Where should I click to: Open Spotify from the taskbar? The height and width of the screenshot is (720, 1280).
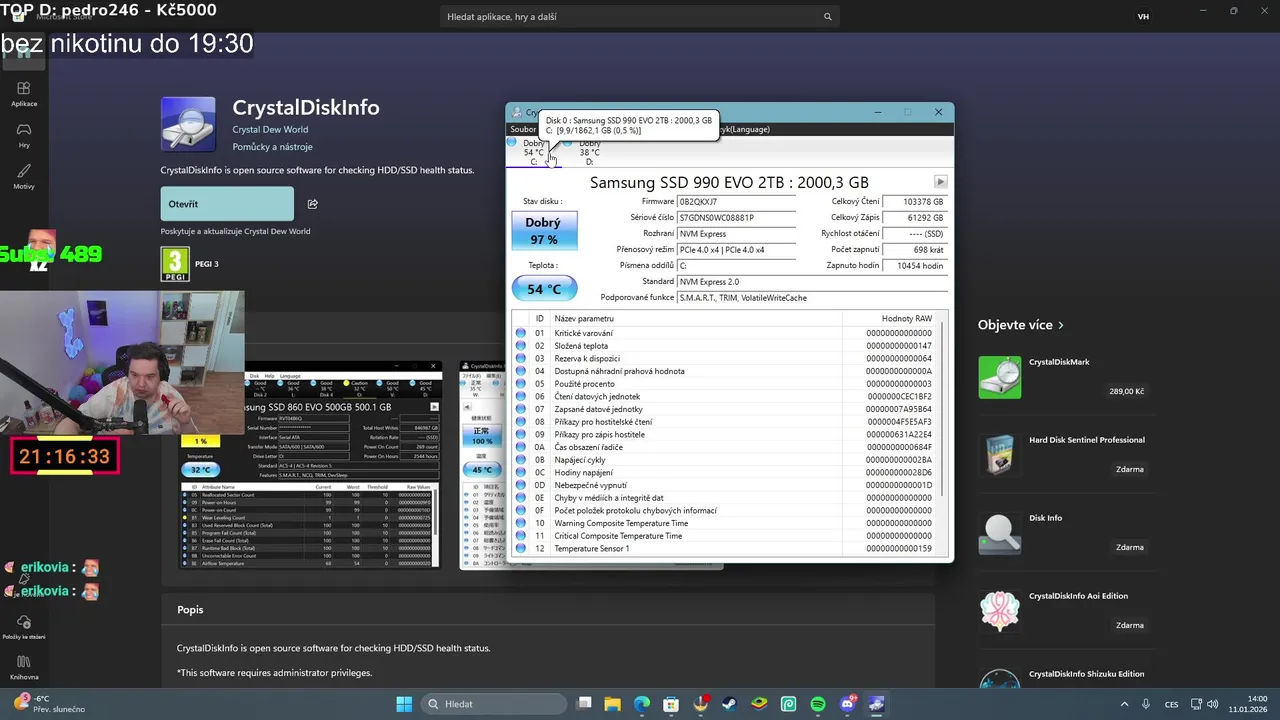tap(818, 704)
